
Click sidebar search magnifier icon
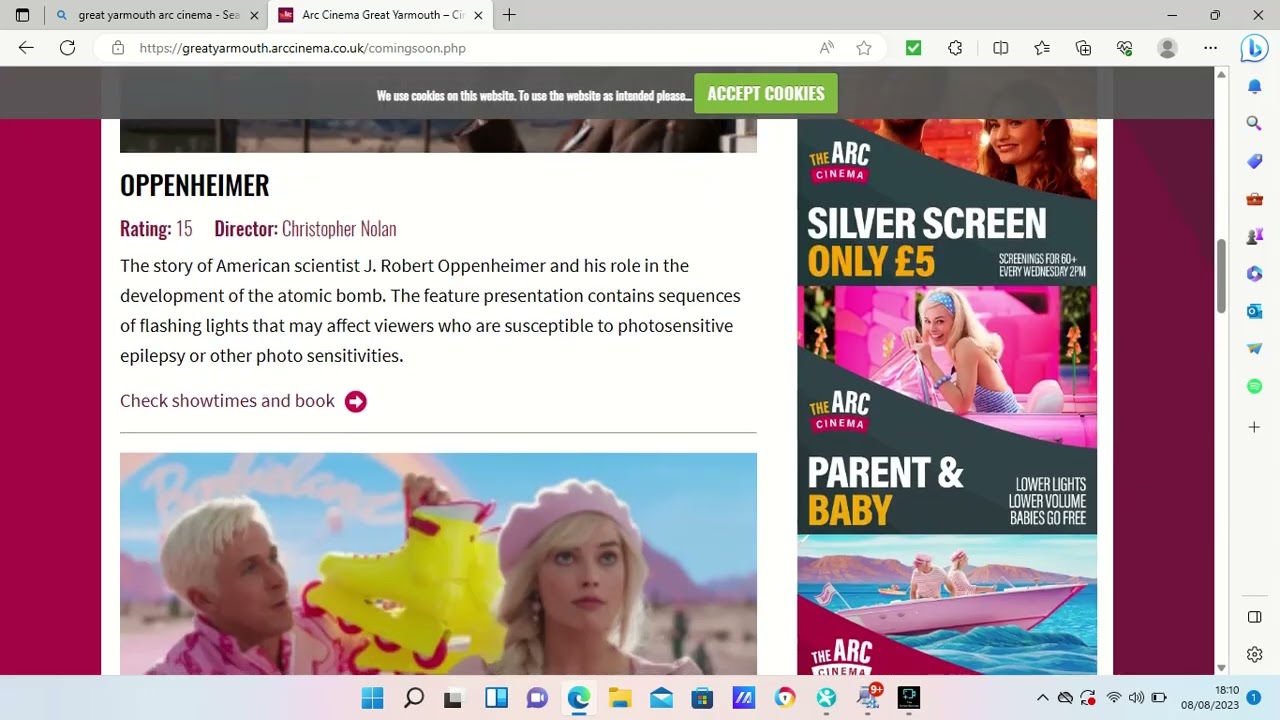coord(1254,123)
